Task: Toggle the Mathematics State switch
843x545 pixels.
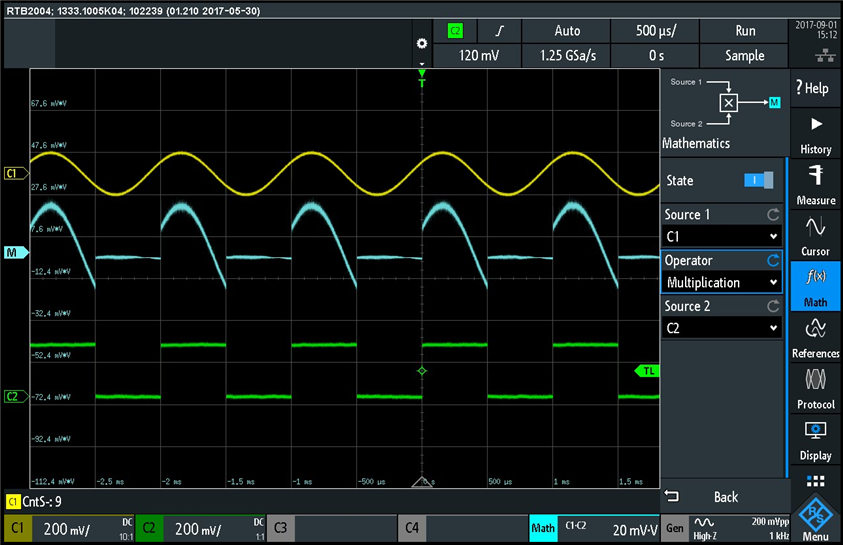Action: tap(759, 181)
